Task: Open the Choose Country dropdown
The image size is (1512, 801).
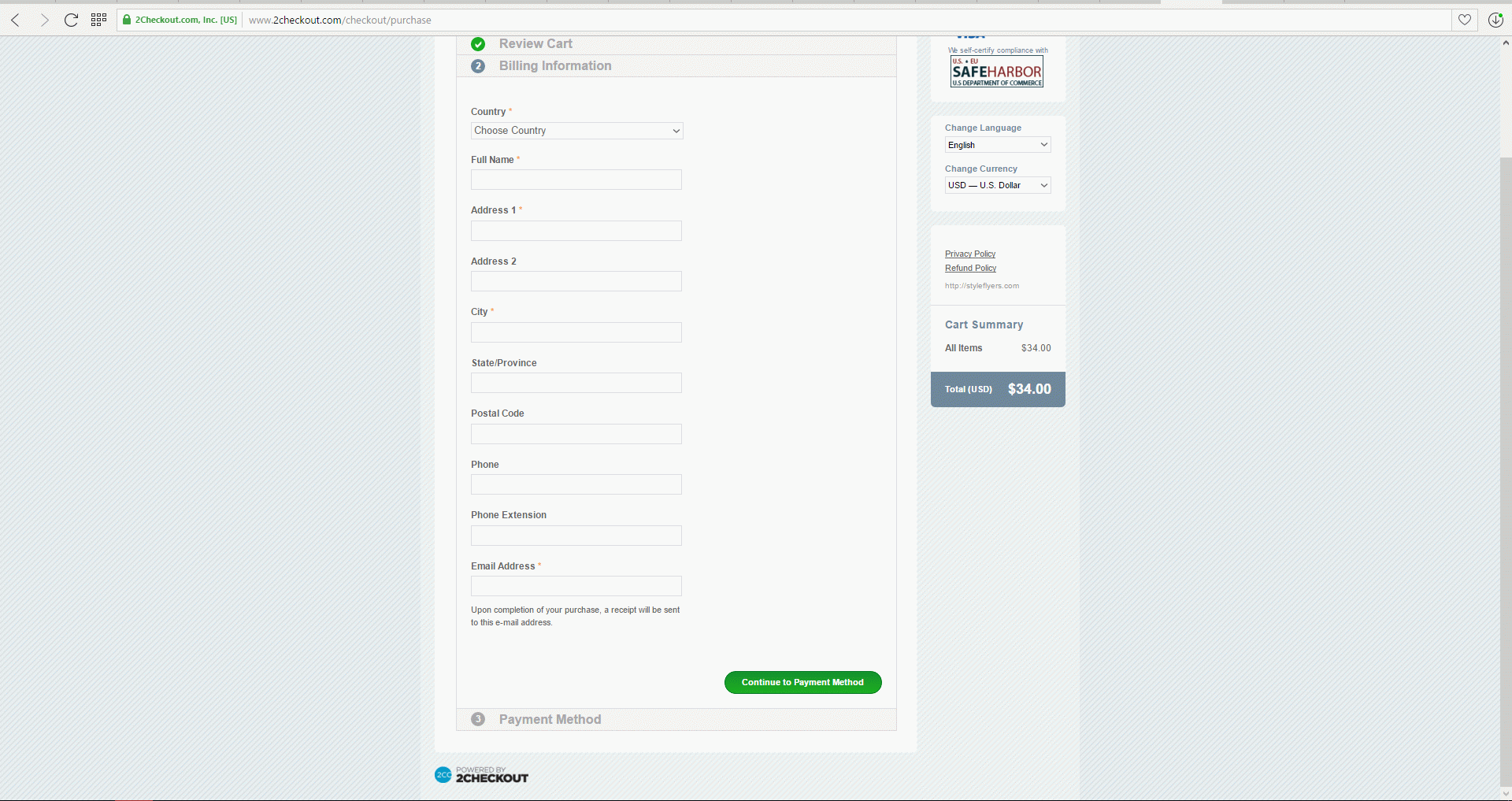Action: pos(576,131)
